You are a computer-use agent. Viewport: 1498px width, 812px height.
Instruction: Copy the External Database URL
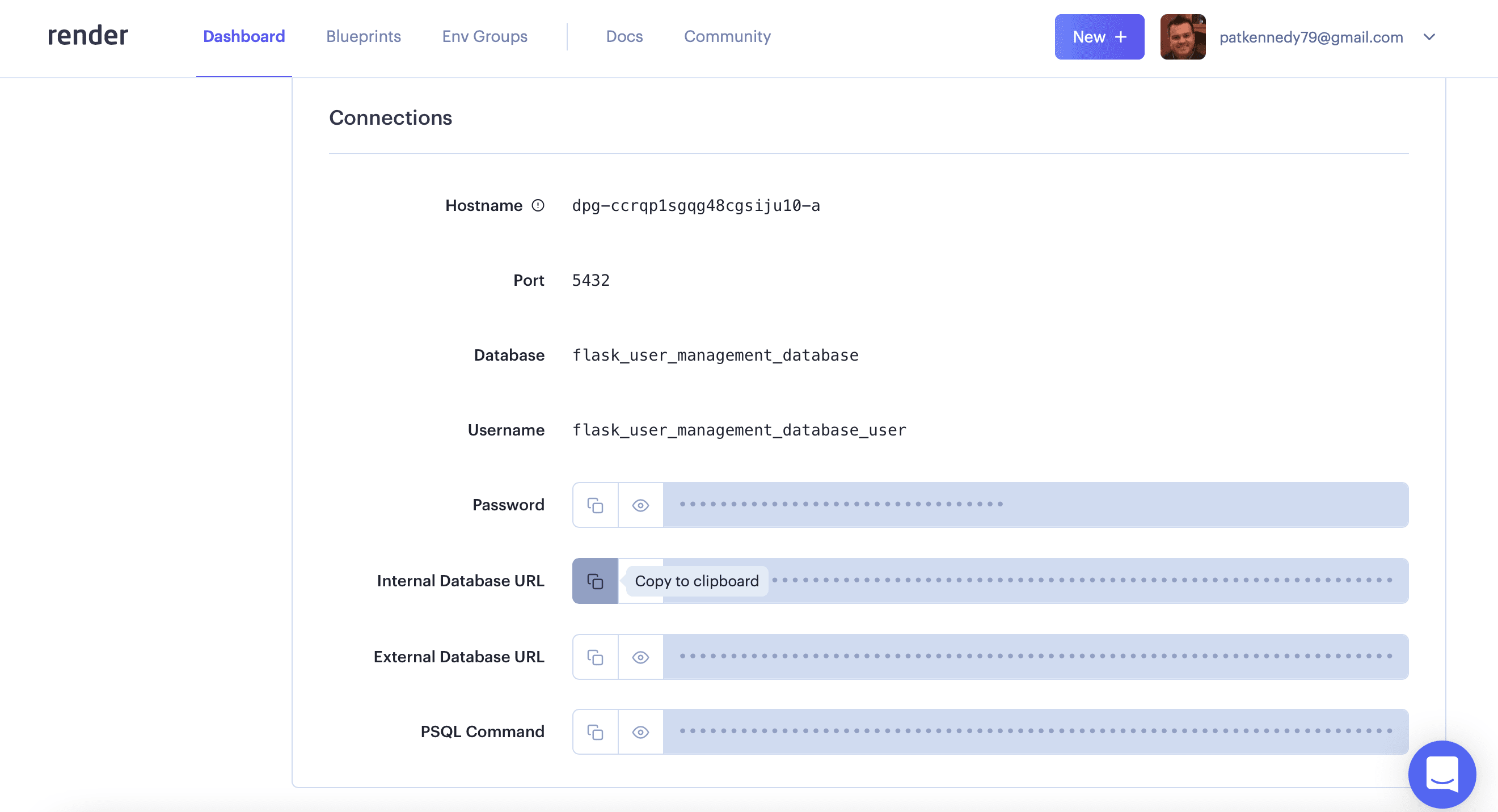coord(594,656)
